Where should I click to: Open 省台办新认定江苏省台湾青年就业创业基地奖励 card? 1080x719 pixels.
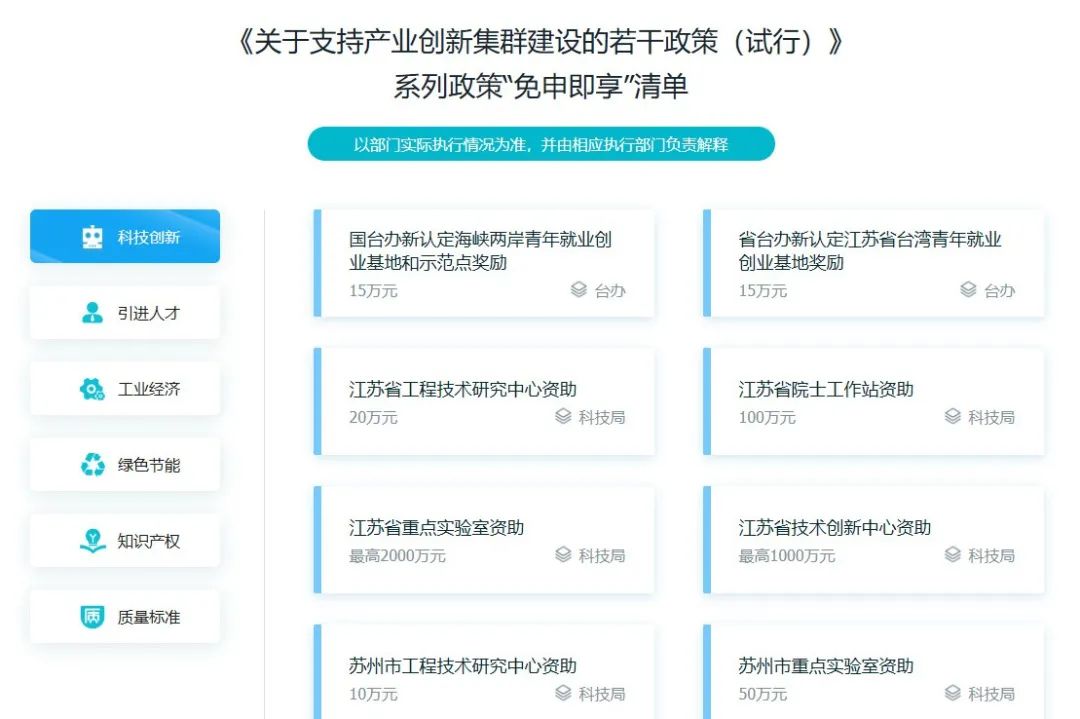tap(874, 263)
